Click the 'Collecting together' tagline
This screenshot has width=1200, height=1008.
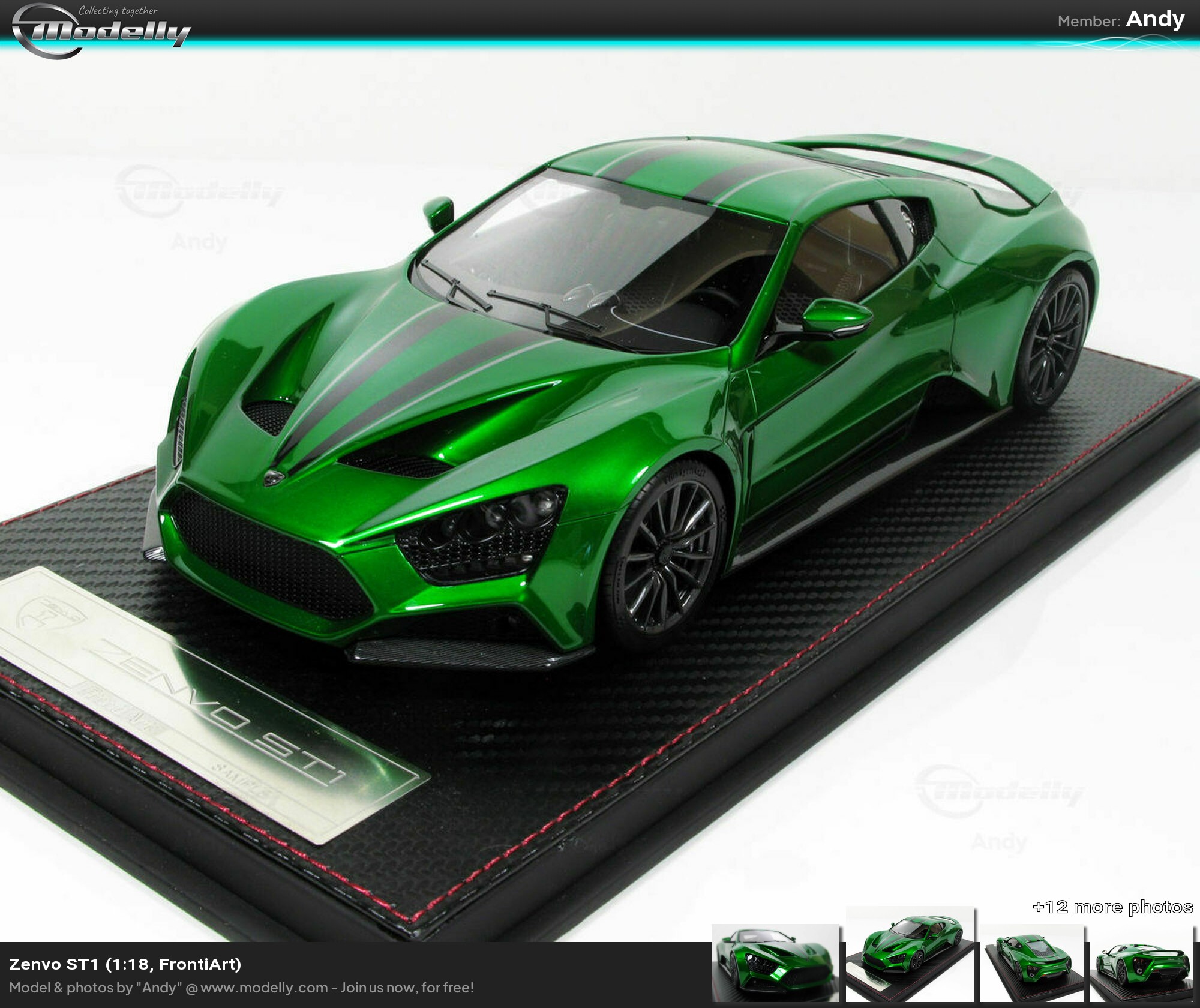click(x=118, y=11)
